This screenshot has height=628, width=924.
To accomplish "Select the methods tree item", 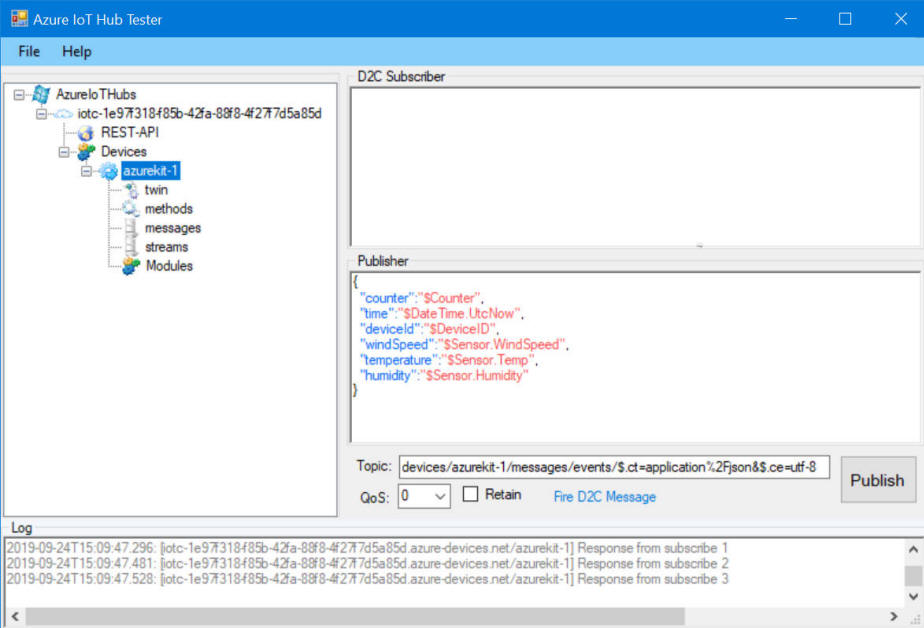I will 169,209.
